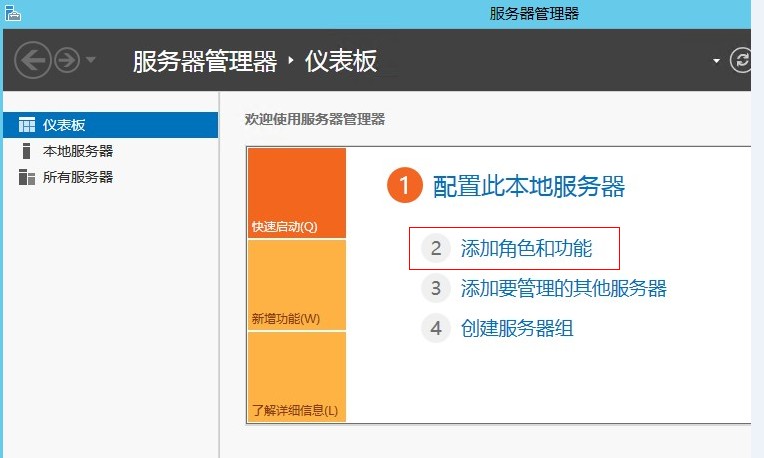
Task: Click the 配置此本地服务器 link
Action: [x=528, y=186]
